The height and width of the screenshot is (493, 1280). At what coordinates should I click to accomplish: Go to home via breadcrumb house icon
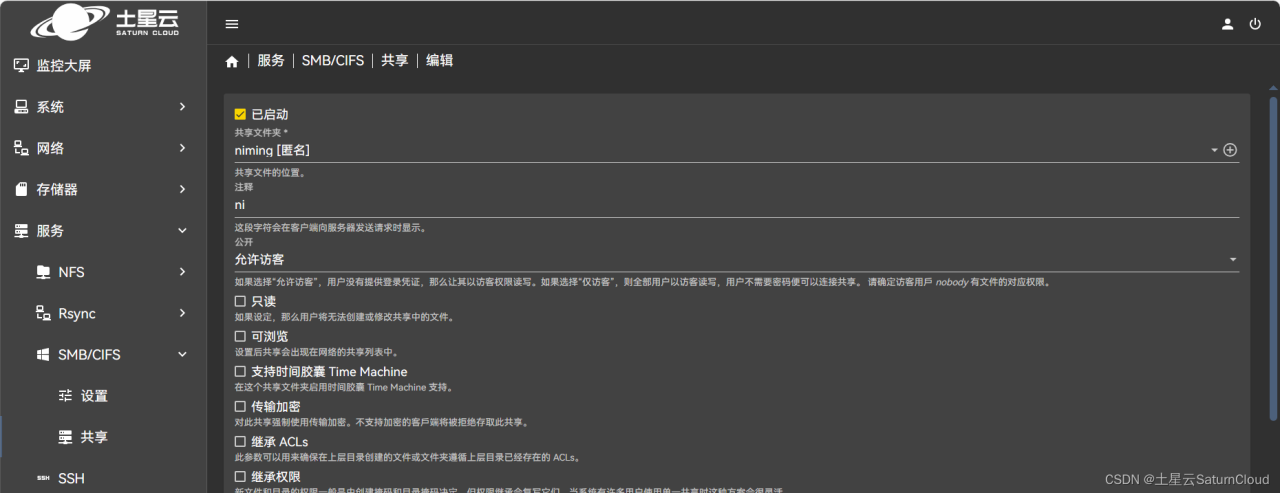tap(232, 61)
